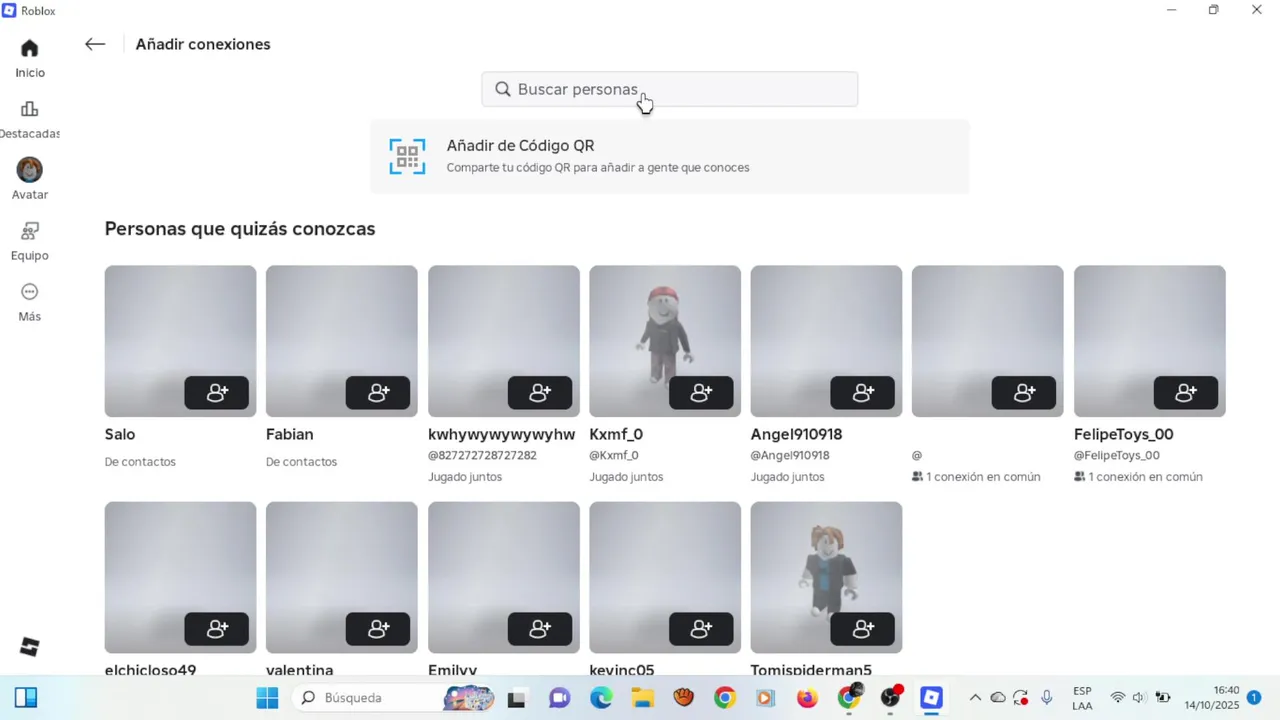Open the Equipo section in the sidebar
The image size is (1280, 720).
pos(30,241)
